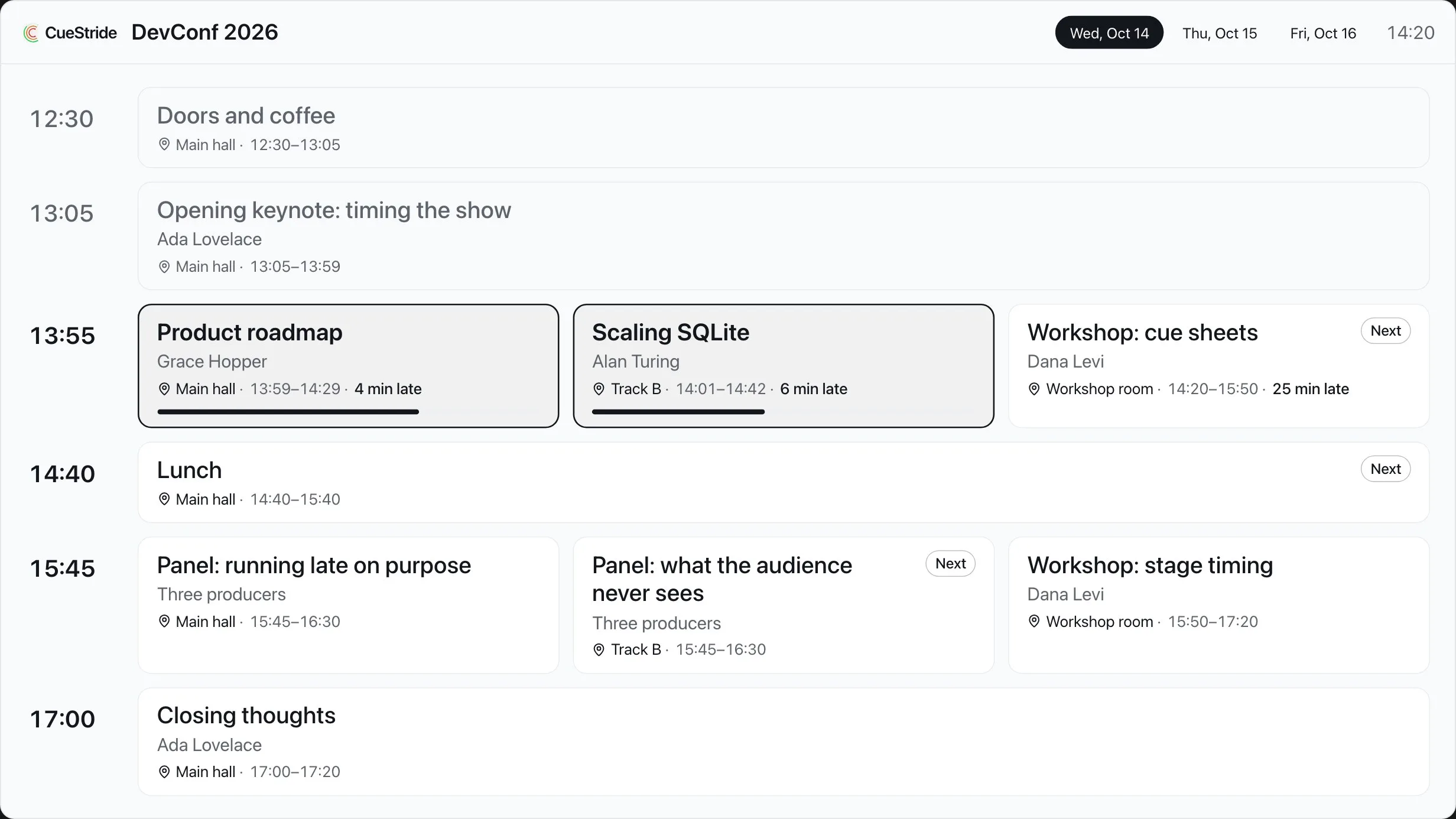Screen dimensions: 1456x819
Task: Click location pin icon on Workshop: cue sheets
Action: point(1034,389)
